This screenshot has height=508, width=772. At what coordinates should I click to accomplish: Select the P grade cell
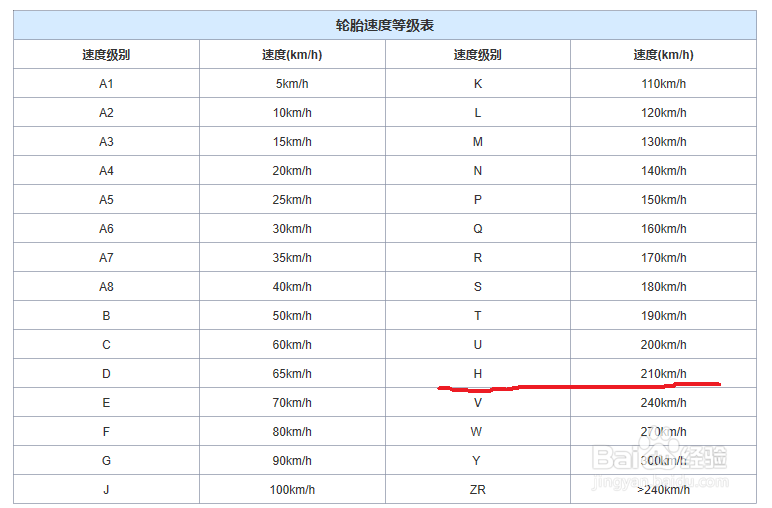[x=478, y=200]
